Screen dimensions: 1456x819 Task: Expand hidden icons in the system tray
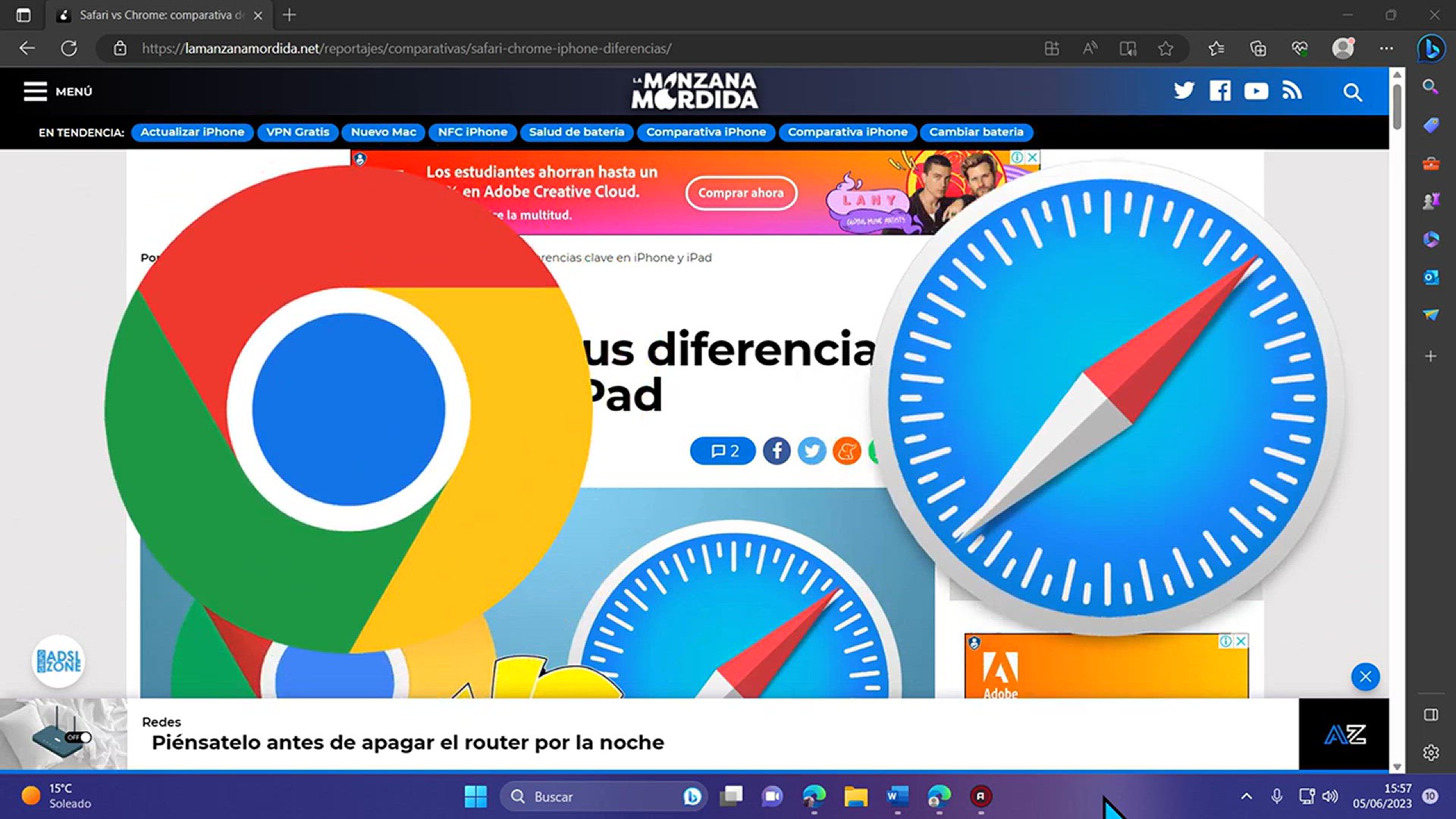coord(1247,796)
